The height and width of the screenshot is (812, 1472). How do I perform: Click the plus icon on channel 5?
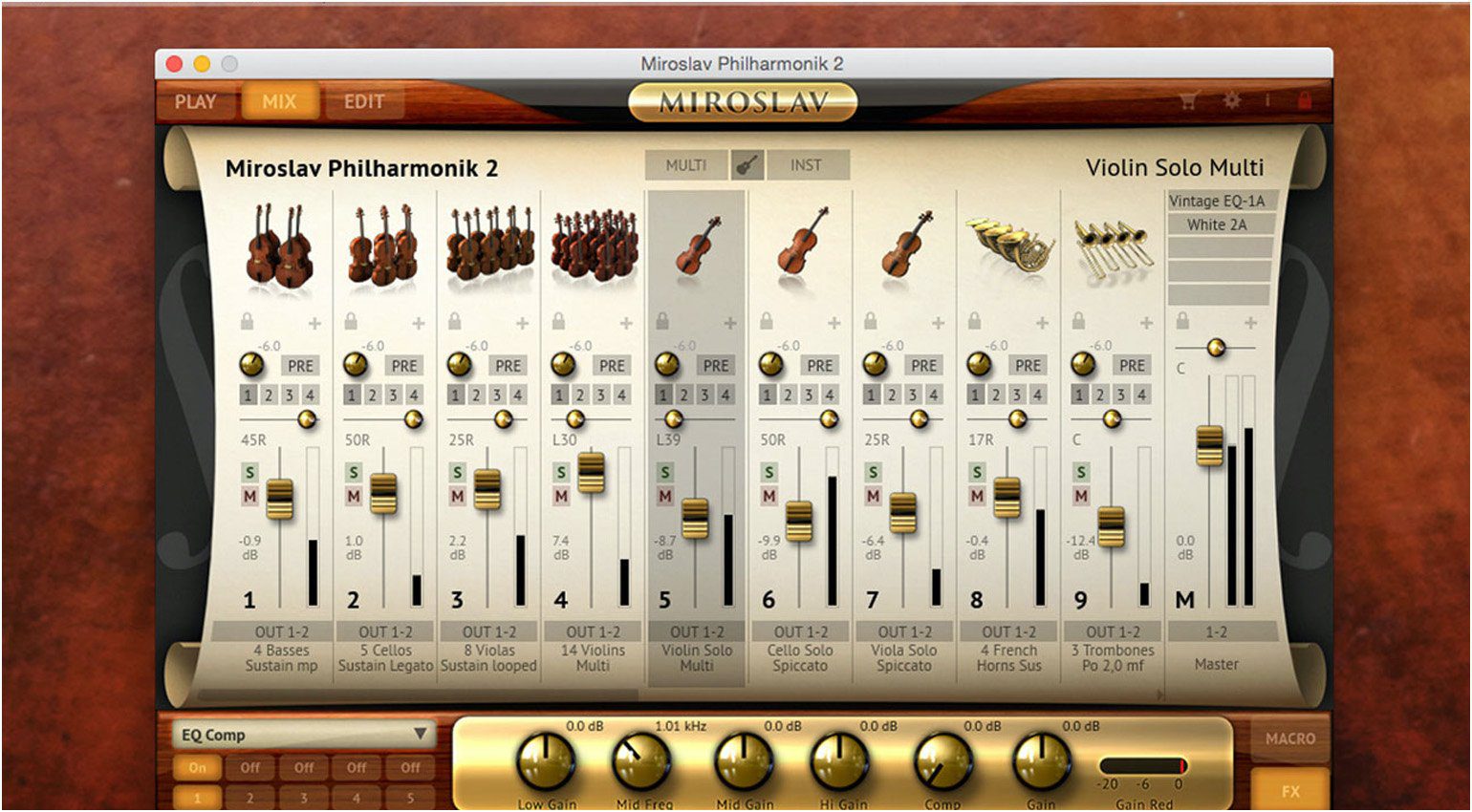click(x=730, y=324)
